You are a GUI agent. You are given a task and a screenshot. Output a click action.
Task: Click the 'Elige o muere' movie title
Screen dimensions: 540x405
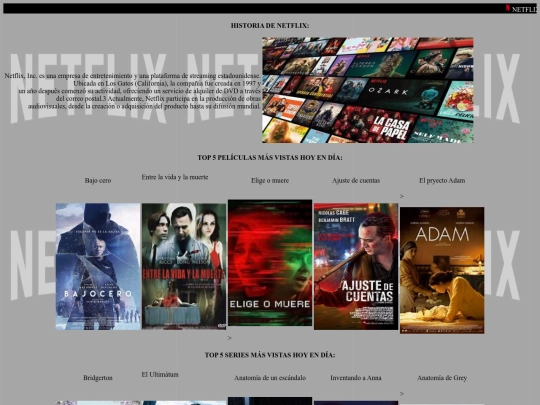(x=270, y=180)
